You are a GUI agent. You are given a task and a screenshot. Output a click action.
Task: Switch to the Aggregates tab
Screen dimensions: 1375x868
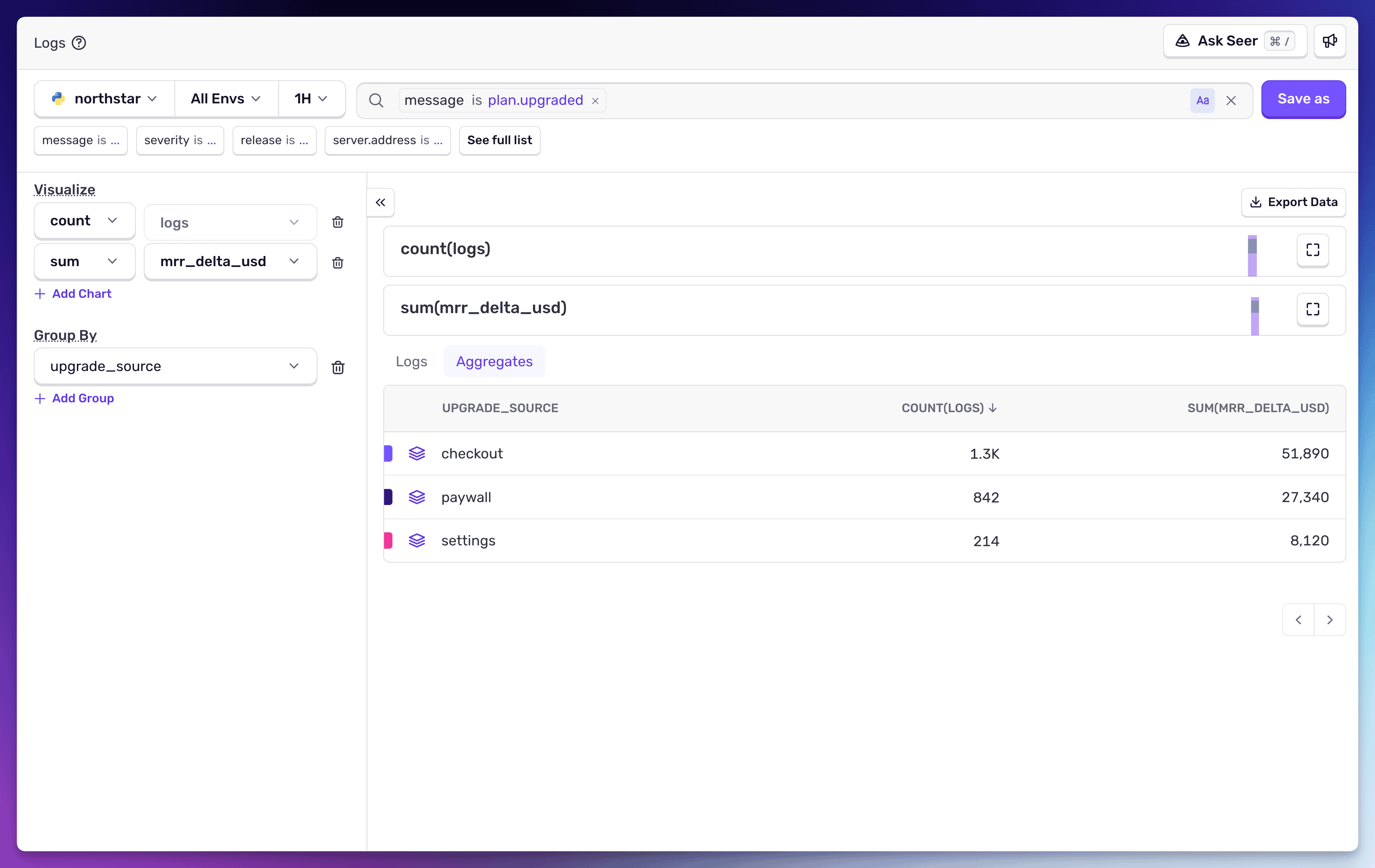[x=494, y=362]
